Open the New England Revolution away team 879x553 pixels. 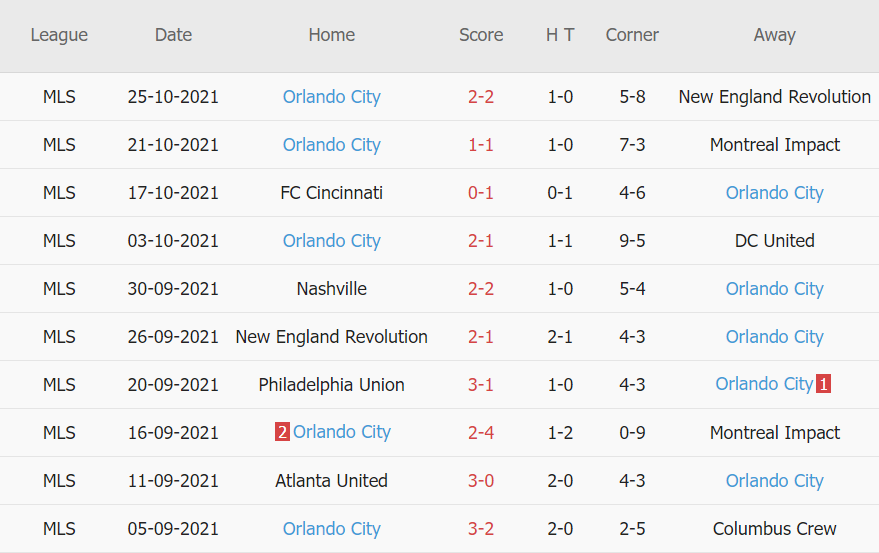pyautogui.click(x=774, y=97)
